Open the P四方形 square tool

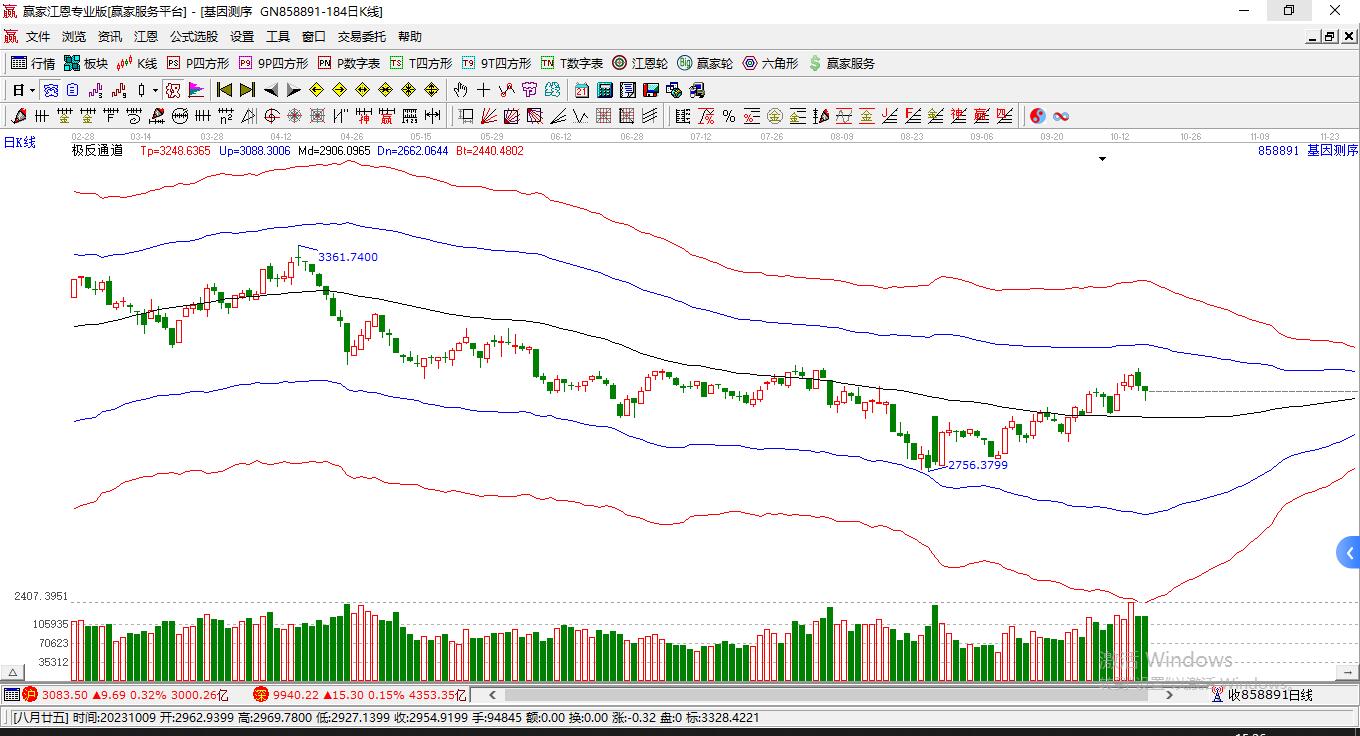(x=198, y=63)
